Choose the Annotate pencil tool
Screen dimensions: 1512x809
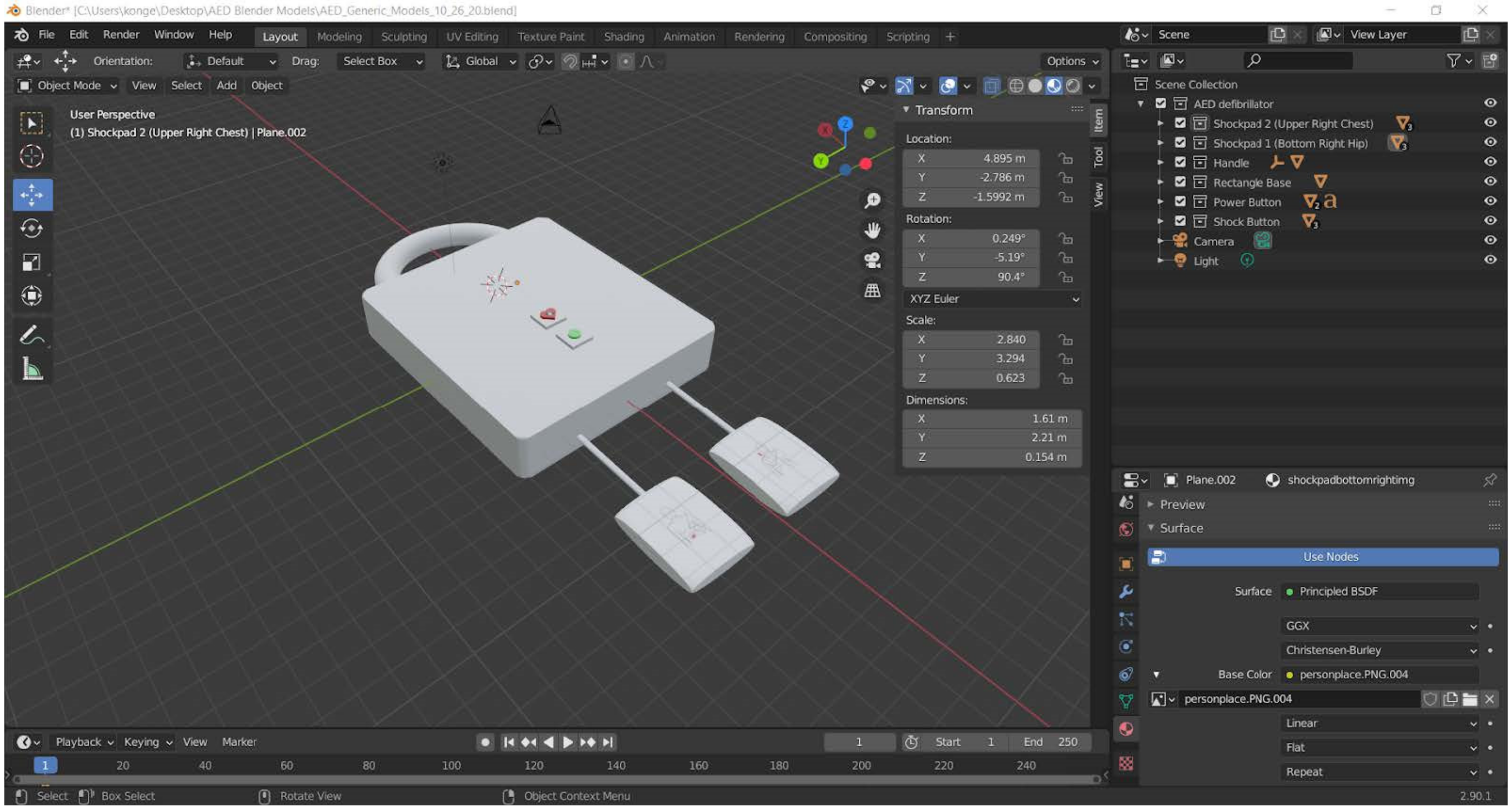(32, 336)
